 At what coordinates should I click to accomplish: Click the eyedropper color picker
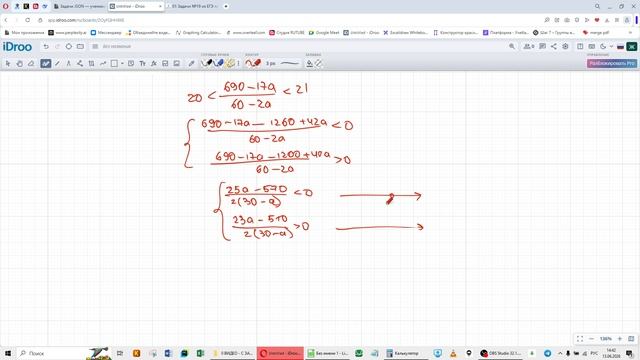coord(191,63)
